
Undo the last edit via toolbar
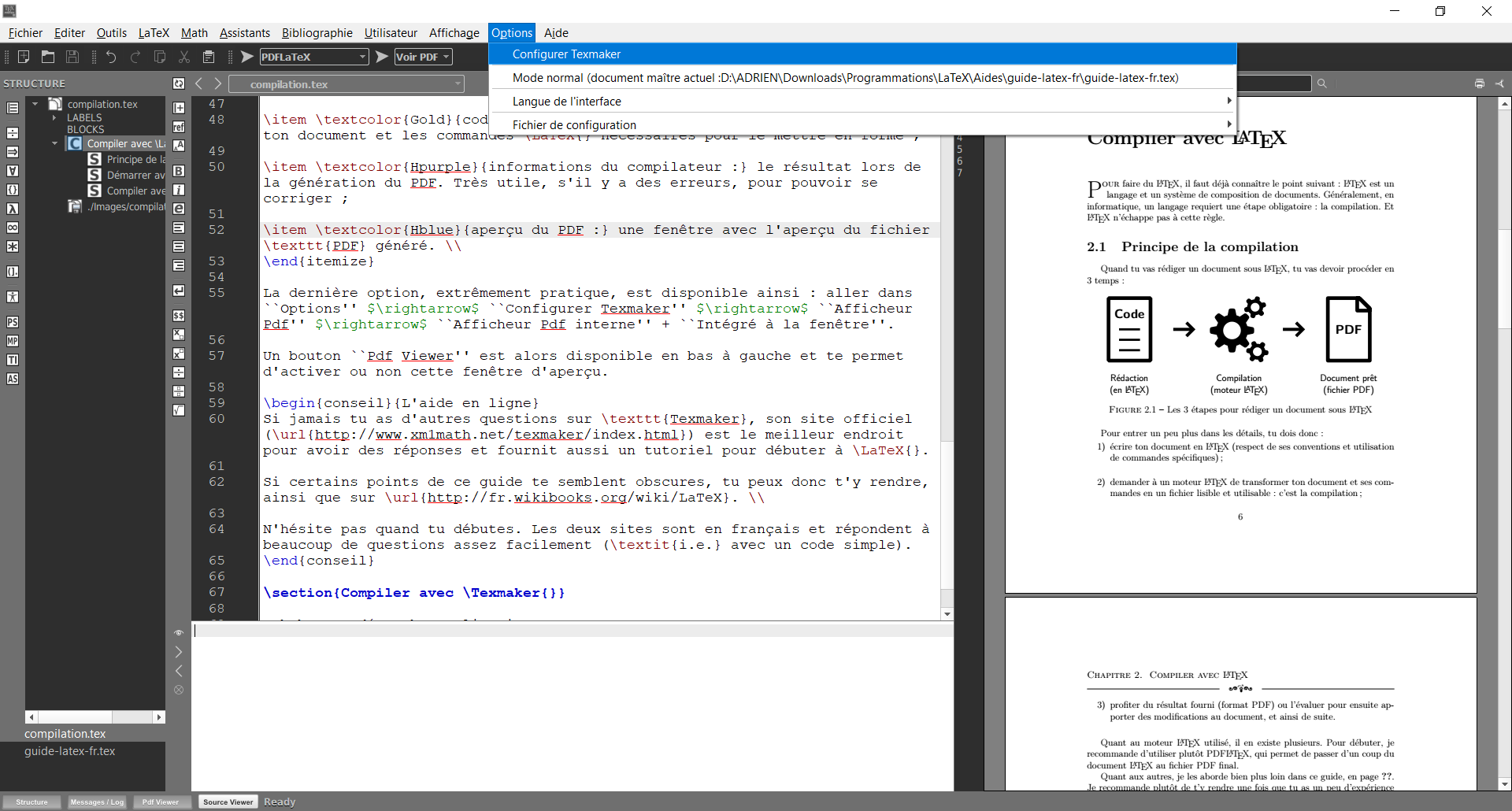point(111,57)
